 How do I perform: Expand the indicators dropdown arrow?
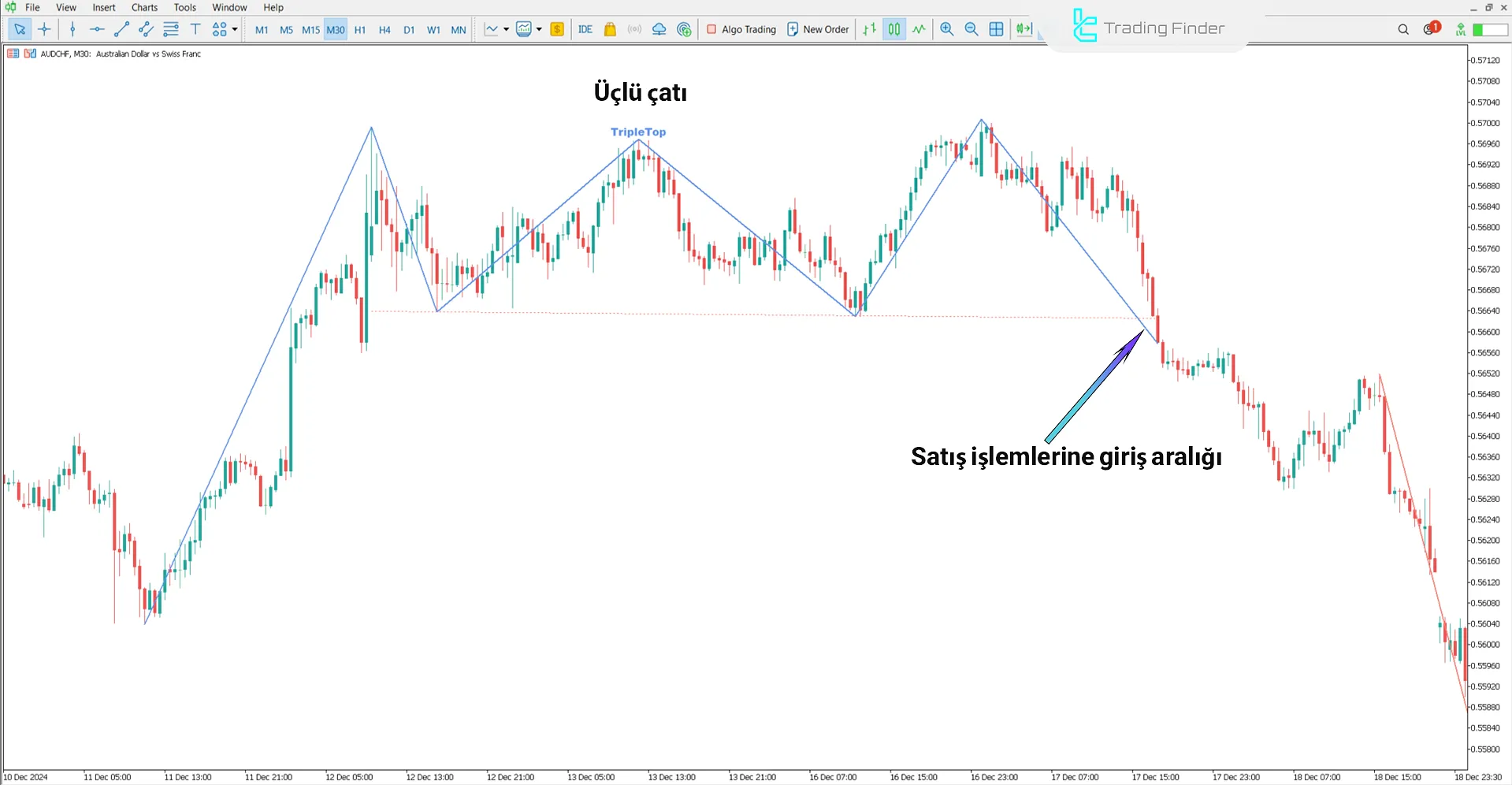click(540, 29)
